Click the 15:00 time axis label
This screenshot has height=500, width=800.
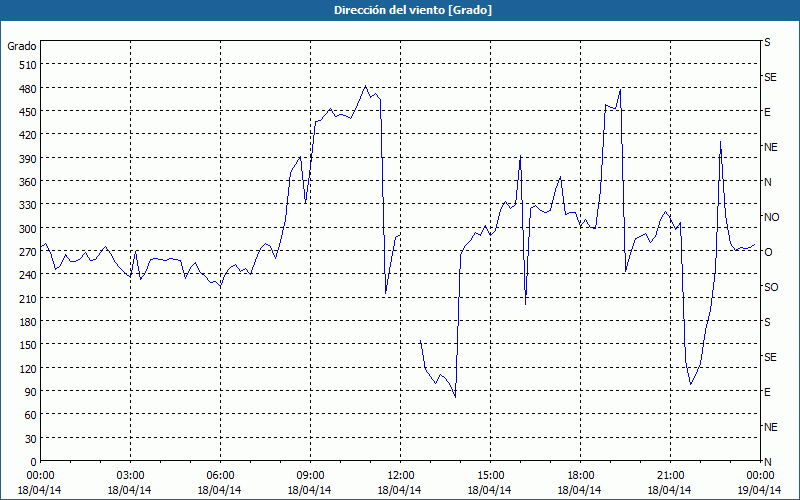tap(490, 476)
